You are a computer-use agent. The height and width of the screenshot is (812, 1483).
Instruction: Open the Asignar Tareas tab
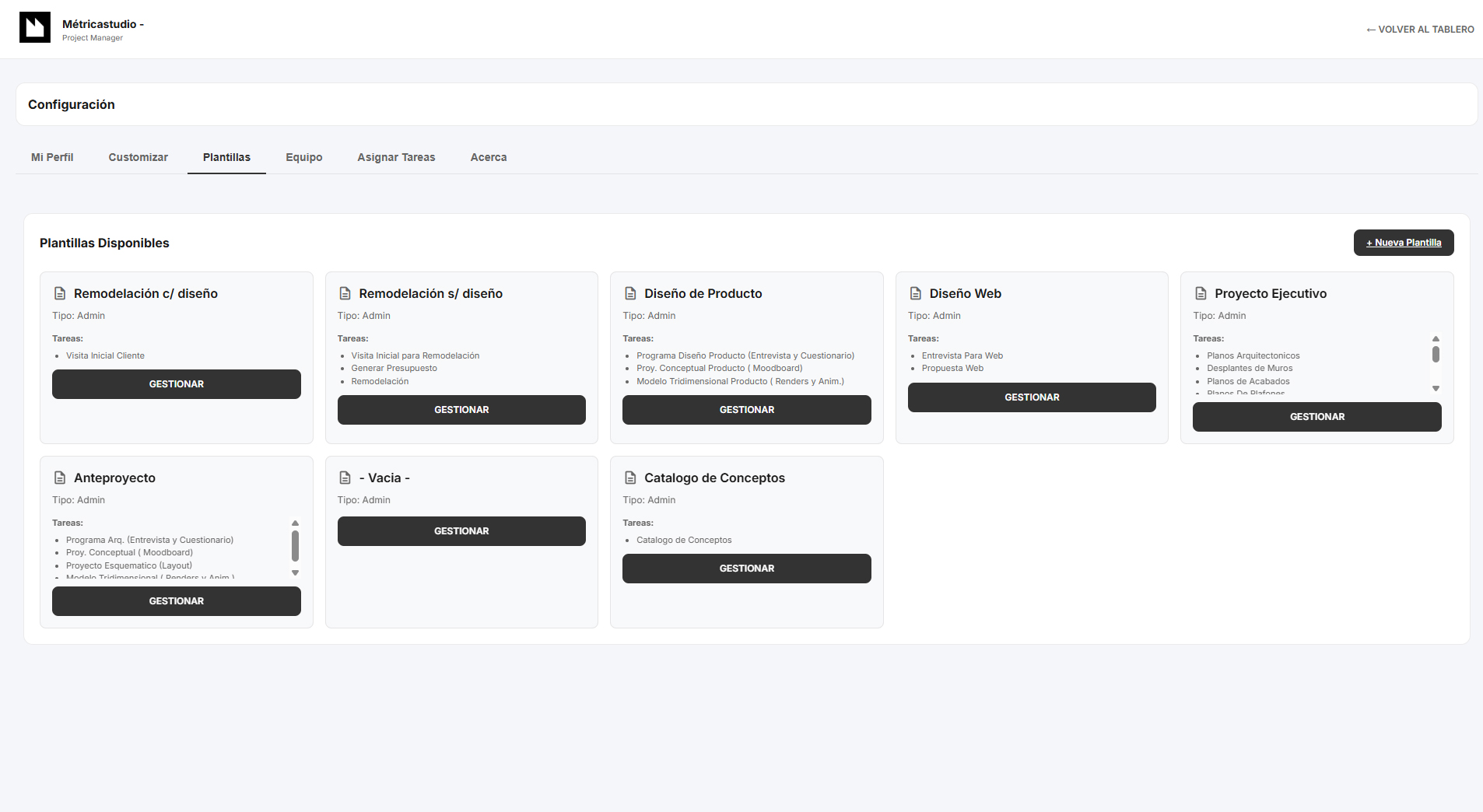pos(396,157)
